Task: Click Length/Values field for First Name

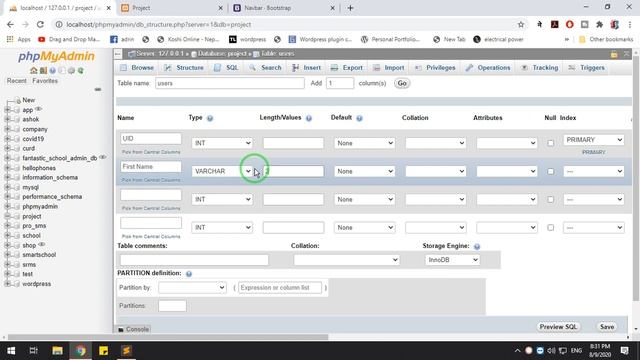Action: pyautogui.click(x=293, y=171)
